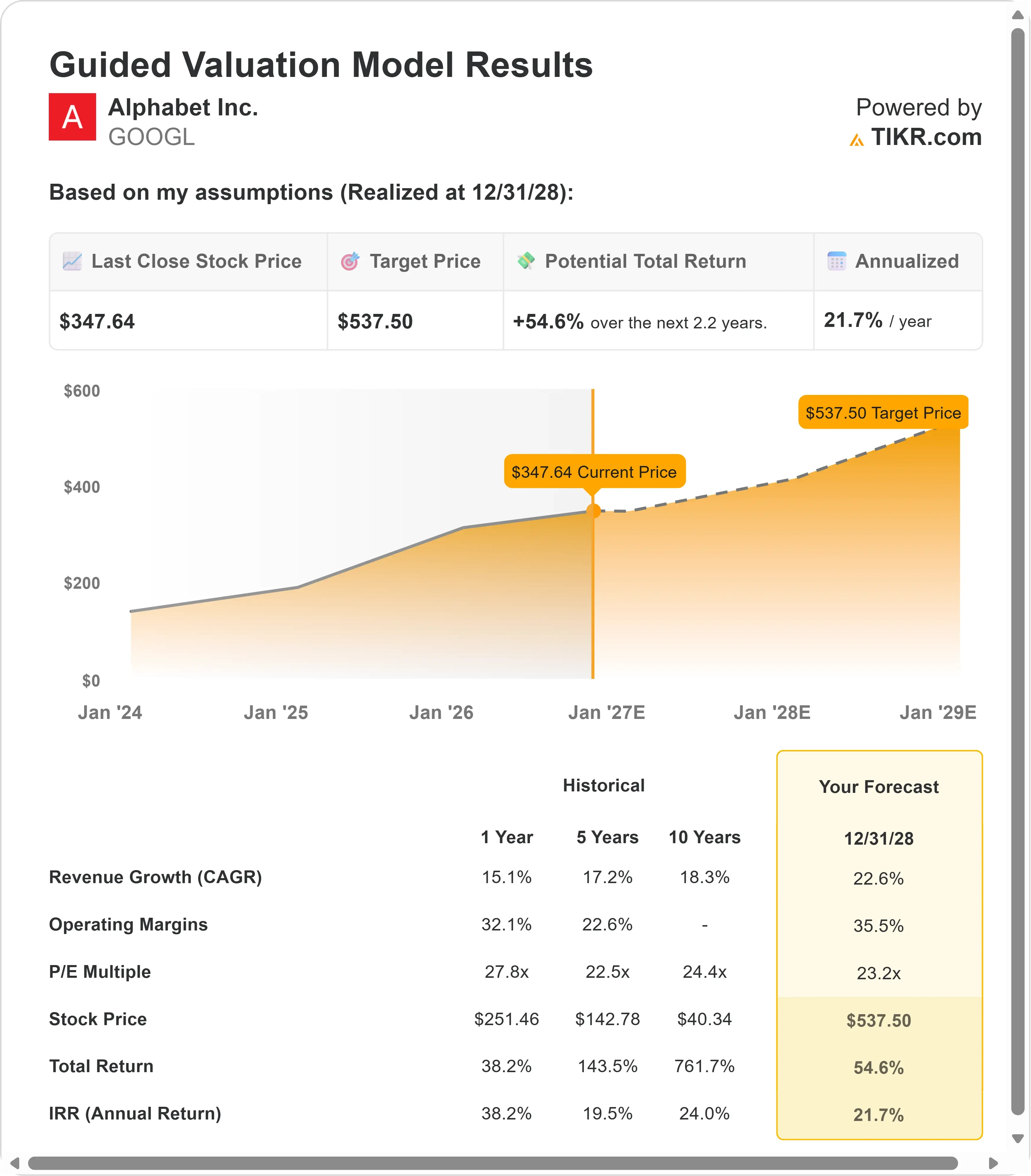Click the $537.50 target price table value

point(375,321)
